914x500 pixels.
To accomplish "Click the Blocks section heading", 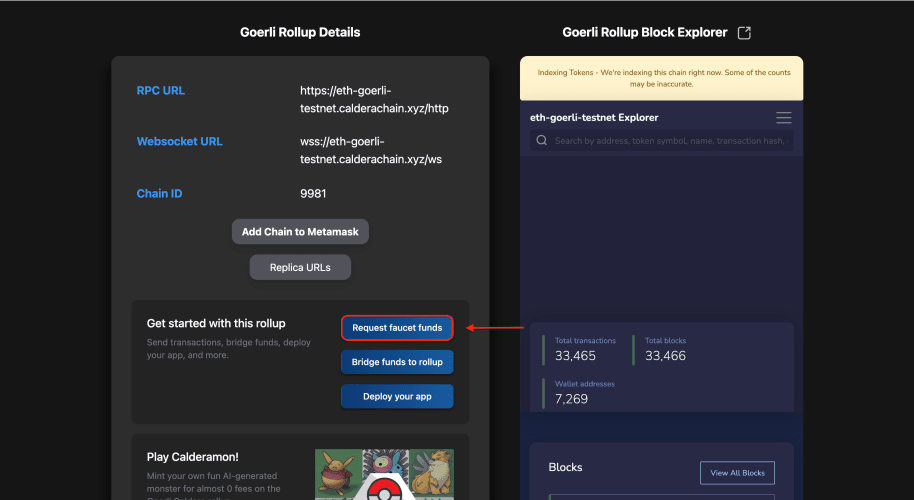I will click(x=565, y=467).
